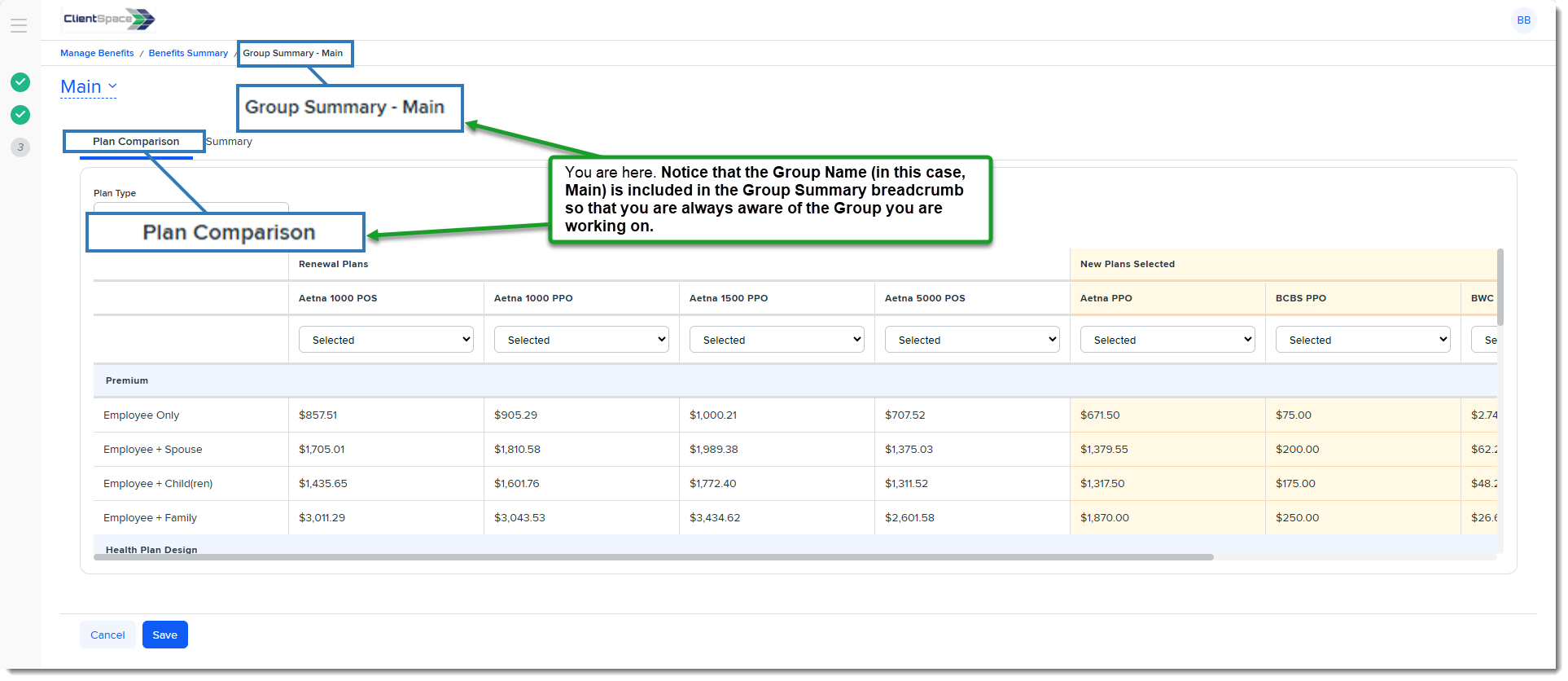Open the Plan Type dropdown field

pyautogui.click(x=191, y=207)
